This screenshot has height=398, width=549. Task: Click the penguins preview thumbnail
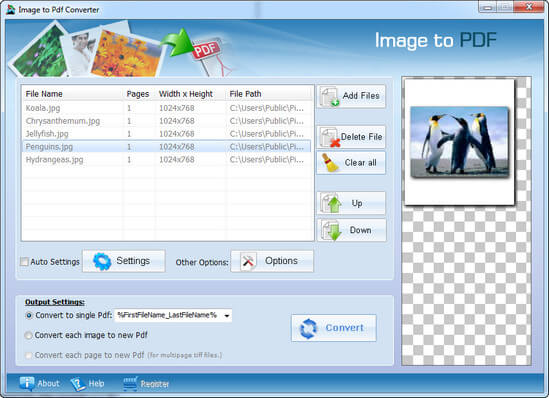pos(459,141)
